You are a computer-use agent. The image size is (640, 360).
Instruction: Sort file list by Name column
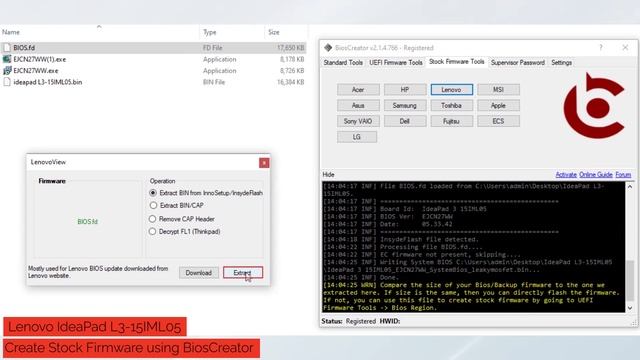click(x=11, y=32)
